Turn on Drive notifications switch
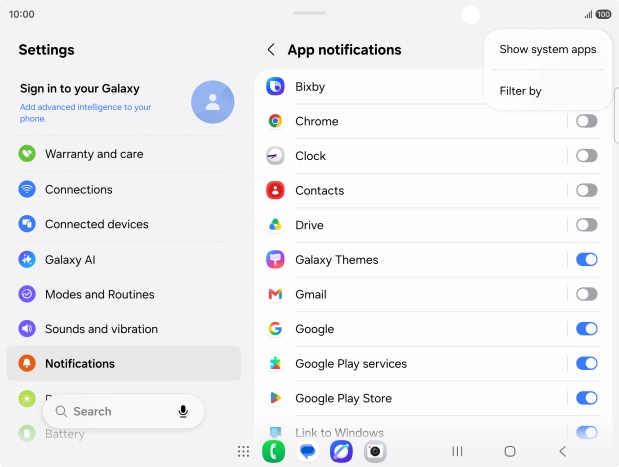 tap(587, 225)
